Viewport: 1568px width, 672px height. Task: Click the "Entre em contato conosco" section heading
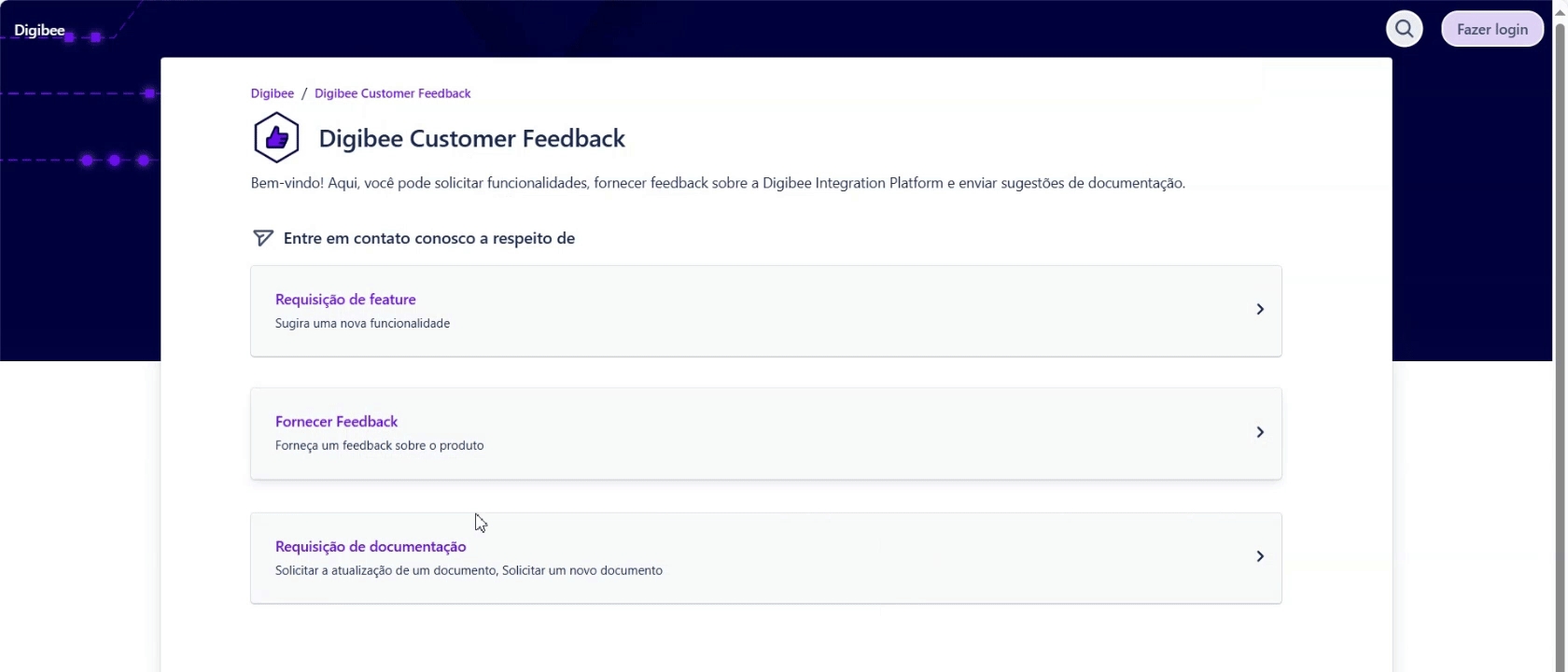pyautogui.click(x=428, y=239)
